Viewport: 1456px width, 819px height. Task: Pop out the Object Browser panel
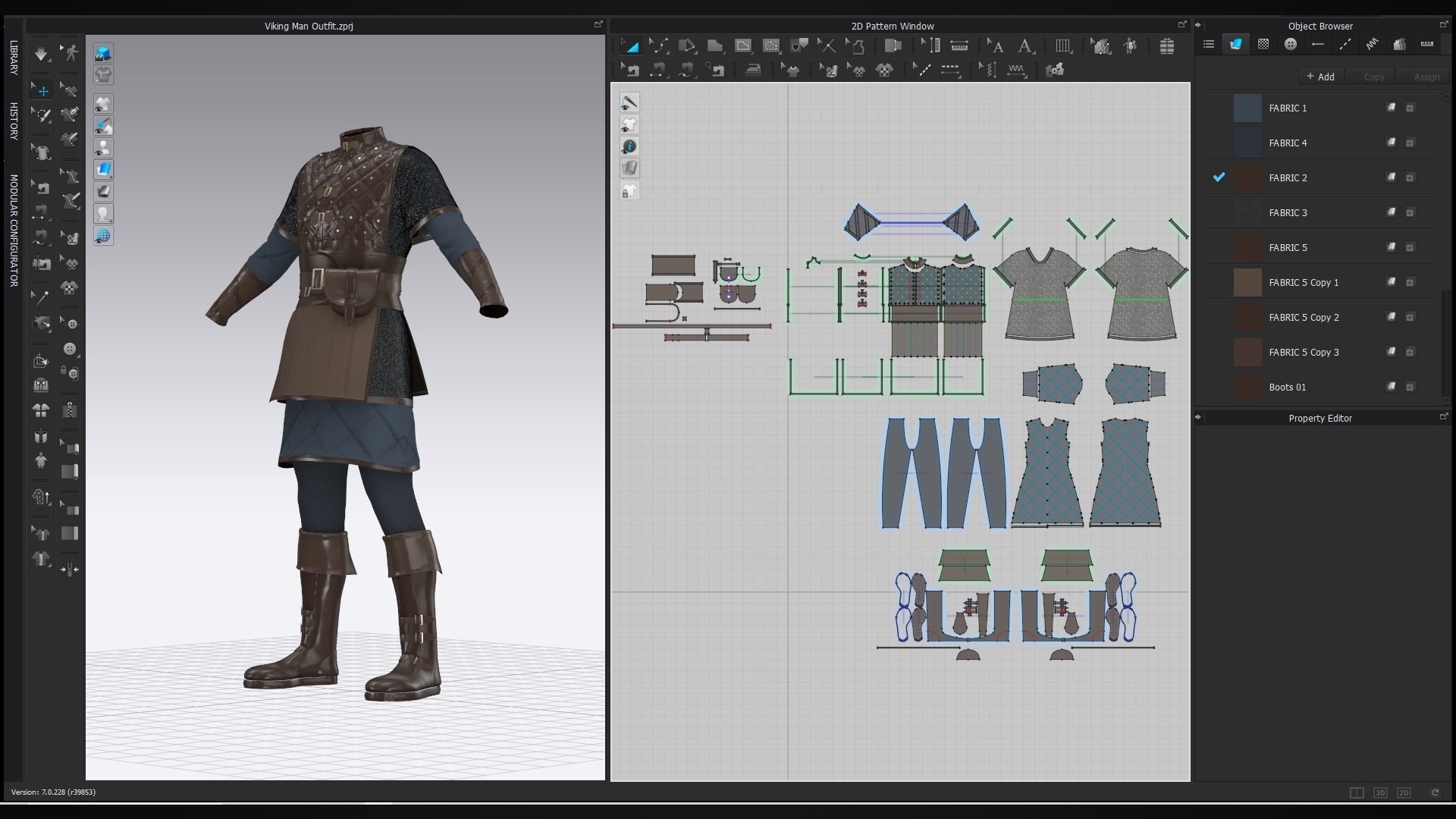(1444, 24)
